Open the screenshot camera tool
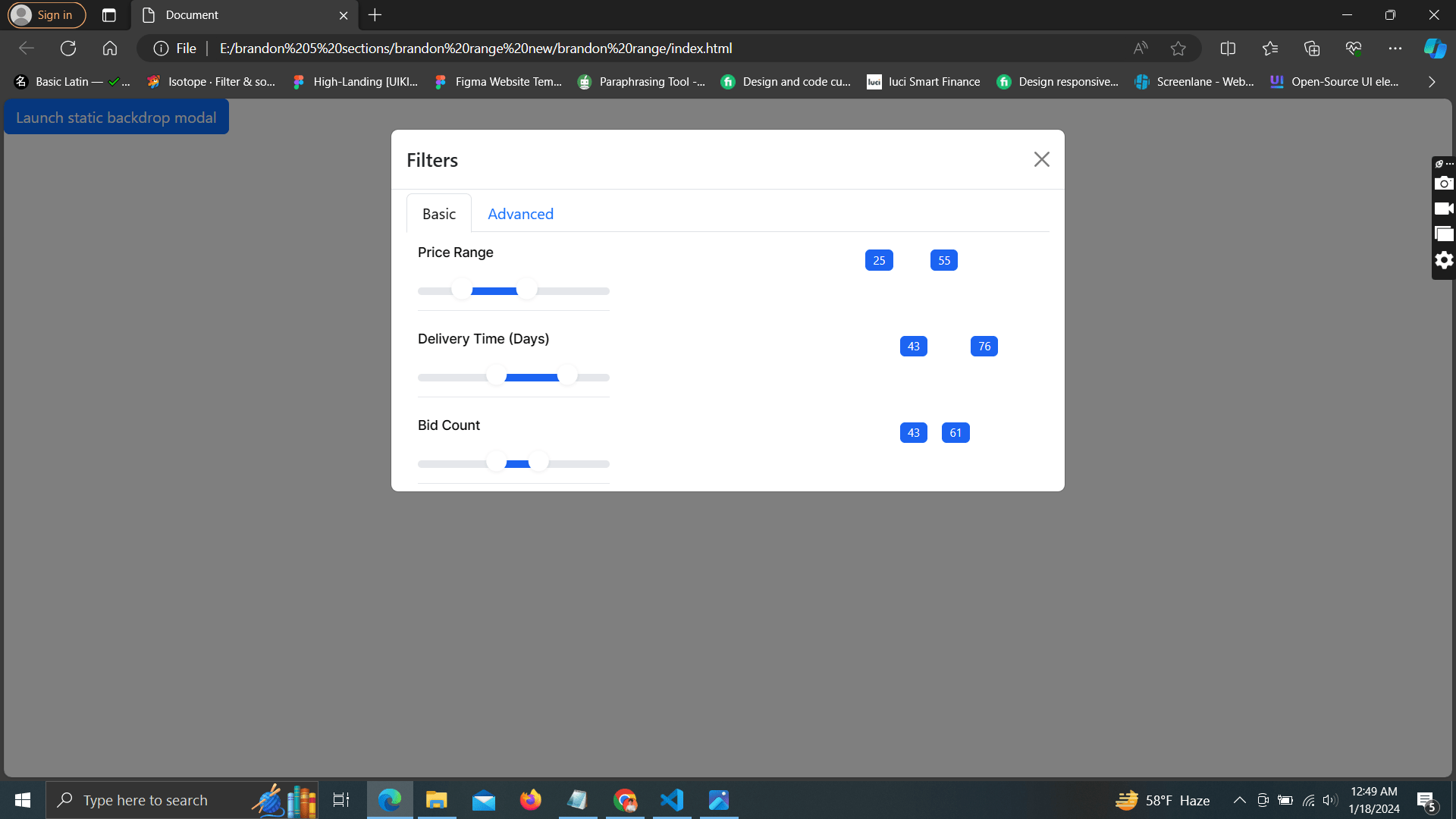 click(x=1443, y=184)
